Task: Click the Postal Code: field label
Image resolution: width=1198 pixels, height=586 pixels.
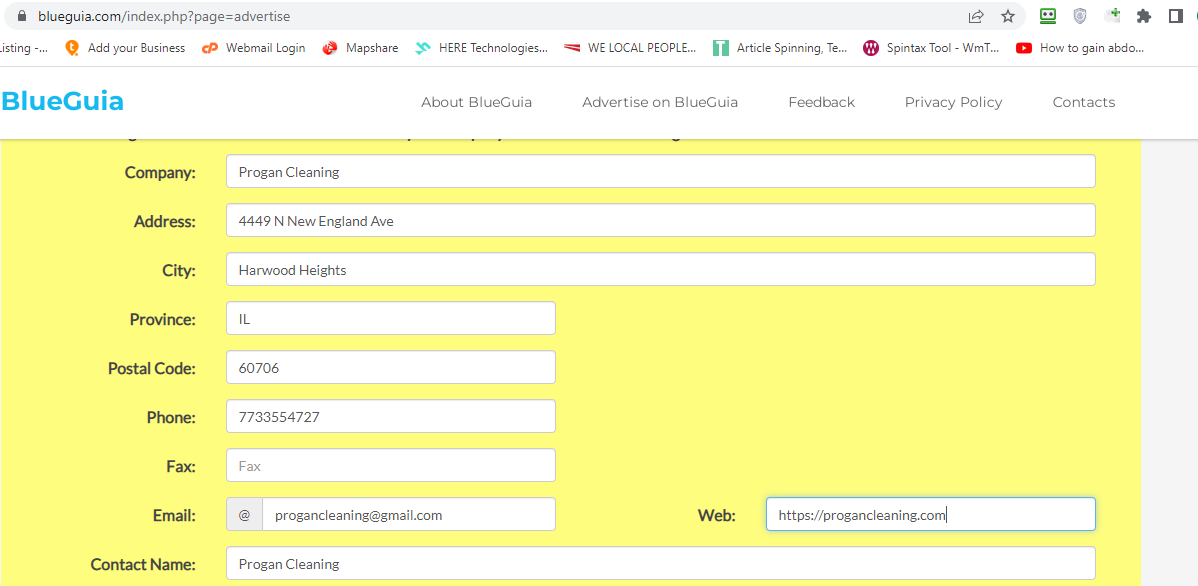Action: click(152, 368)
